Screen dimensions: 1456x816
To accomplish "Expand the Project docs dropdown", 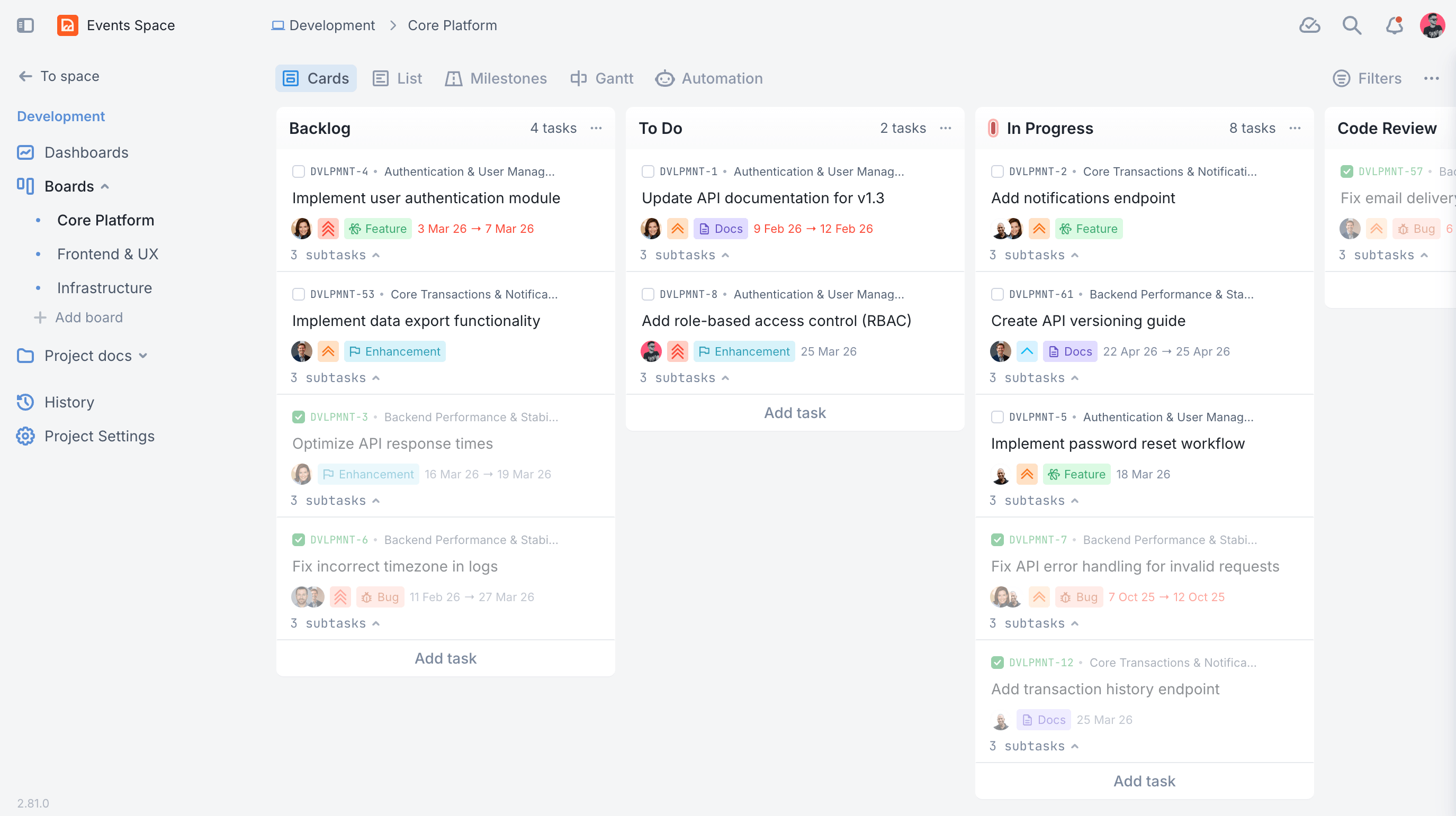I will click(x=143, y=356).
